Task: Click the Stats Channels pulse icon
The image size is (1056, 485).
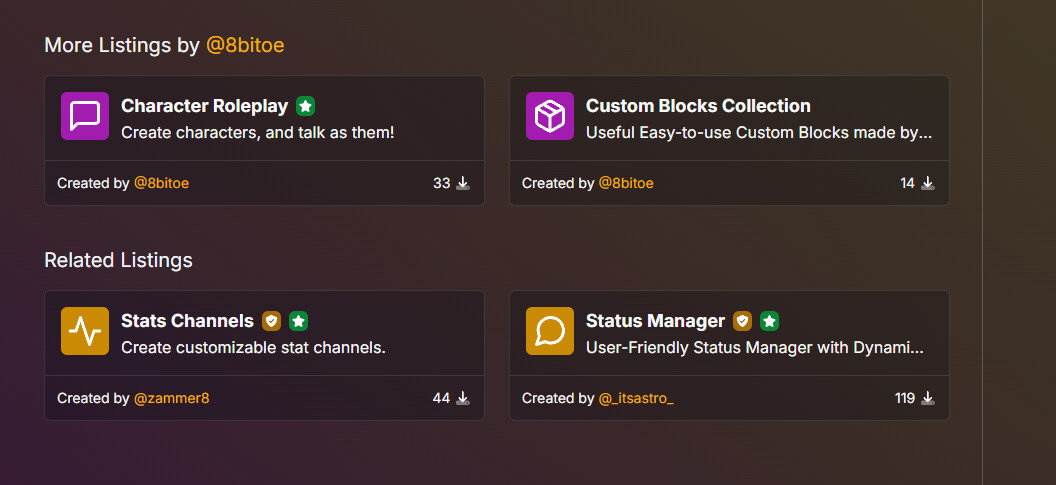Action: pyautogui.click(x=85, y=331)
